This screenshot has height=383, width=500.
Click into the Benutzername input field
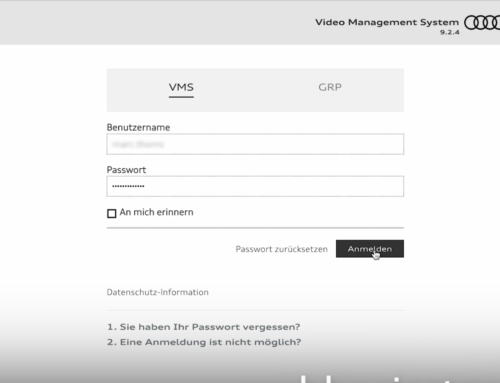(x=255, y=144)
